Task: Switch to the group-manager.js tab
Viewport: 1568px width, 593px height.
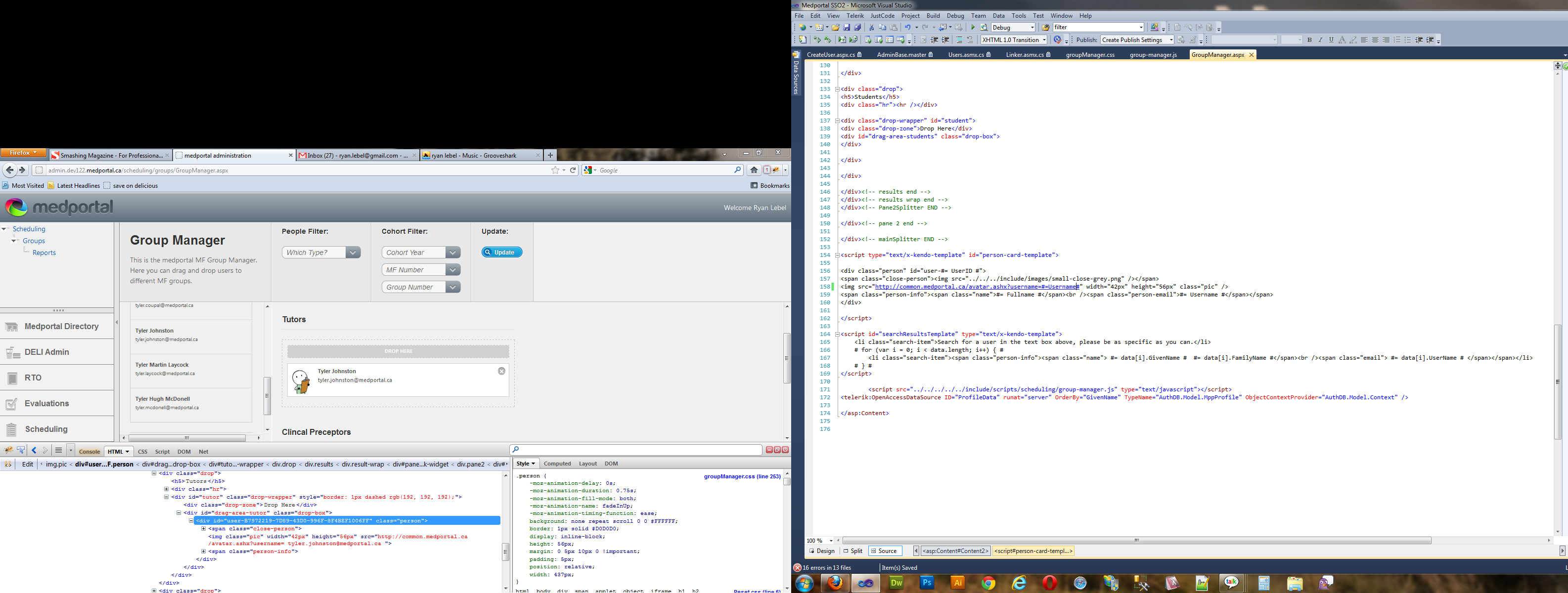Action: [1153, 55]
